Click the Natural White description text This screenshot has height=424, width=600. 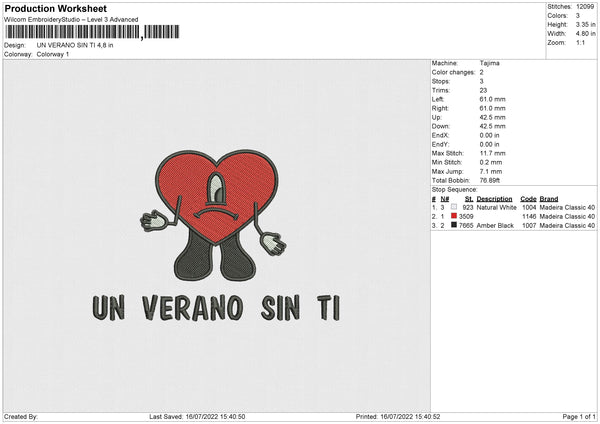[496, 207]
